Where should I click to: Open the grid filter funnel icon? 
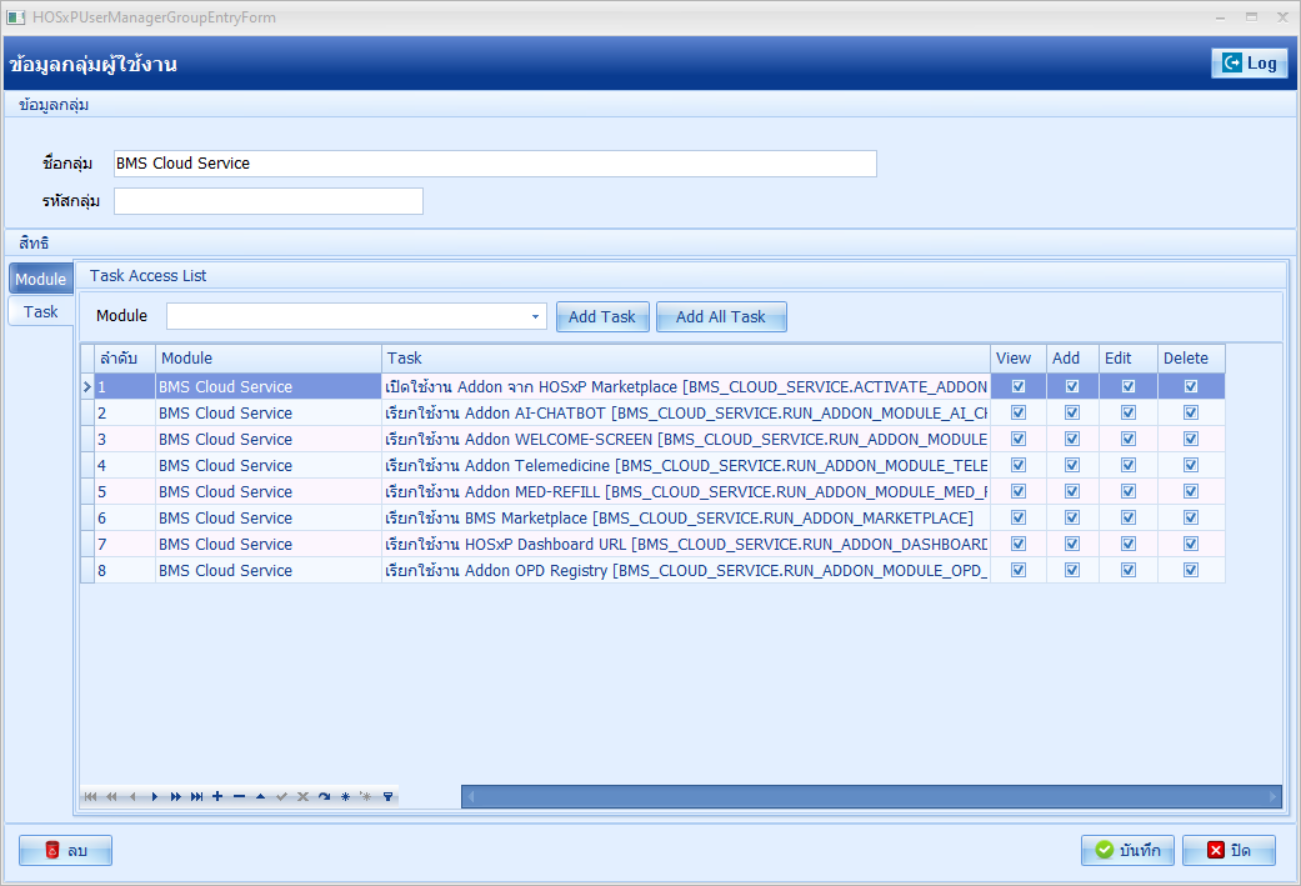tap(388, 797)
